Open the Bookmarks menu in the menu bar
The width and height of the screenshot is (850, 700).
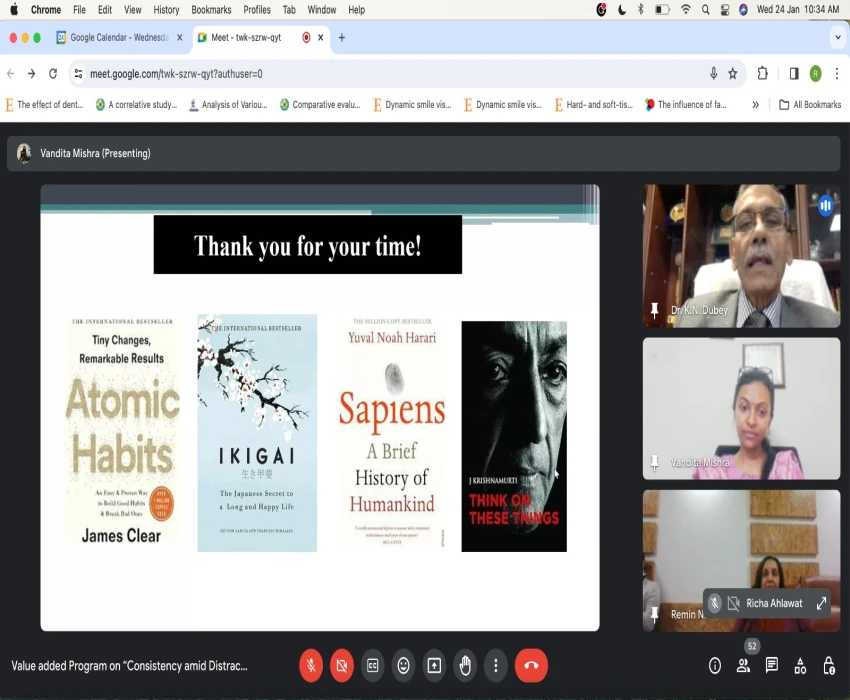click(211, 10)
